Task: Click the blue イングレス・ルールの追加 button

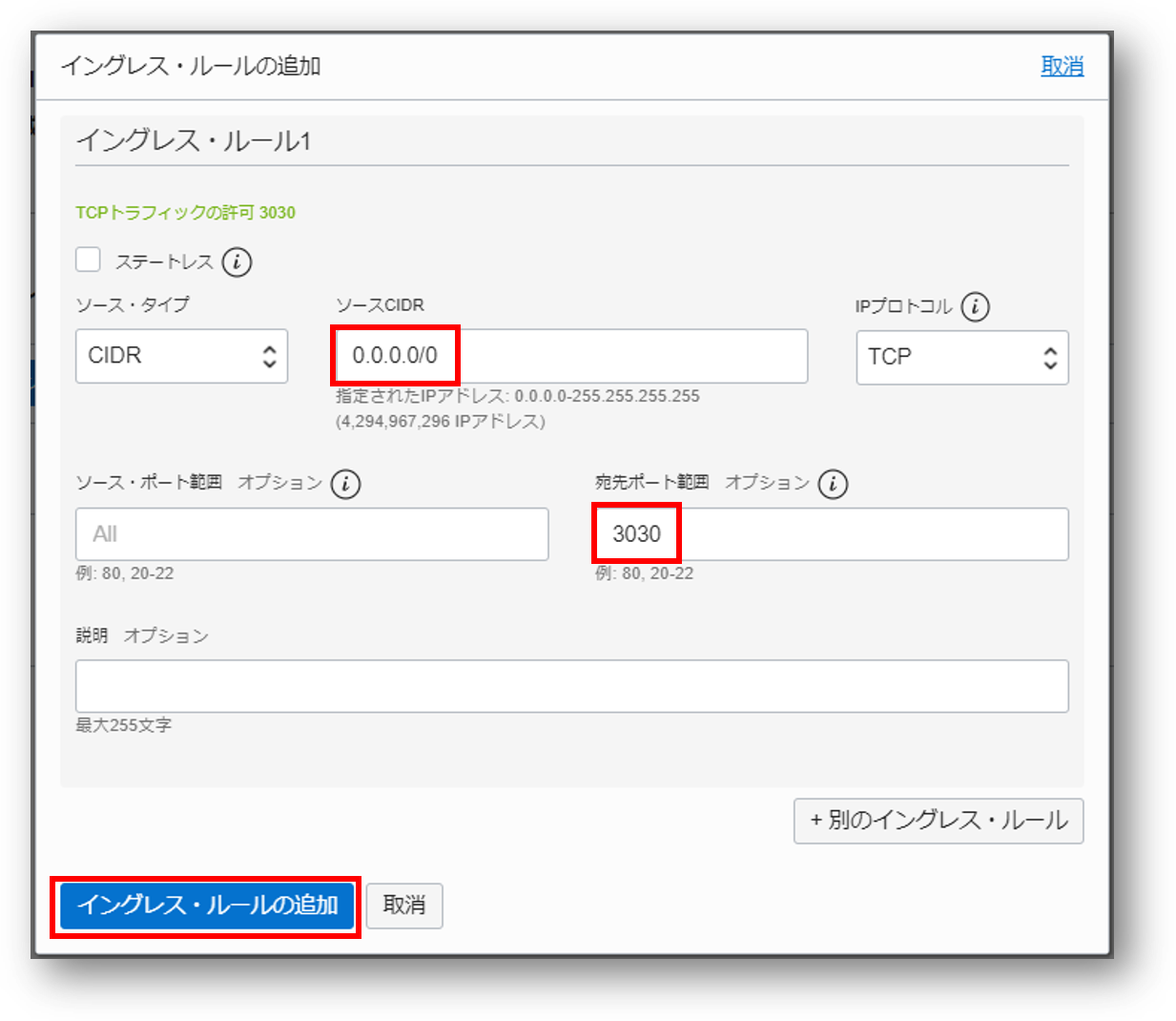Action: tap(206, 906)
